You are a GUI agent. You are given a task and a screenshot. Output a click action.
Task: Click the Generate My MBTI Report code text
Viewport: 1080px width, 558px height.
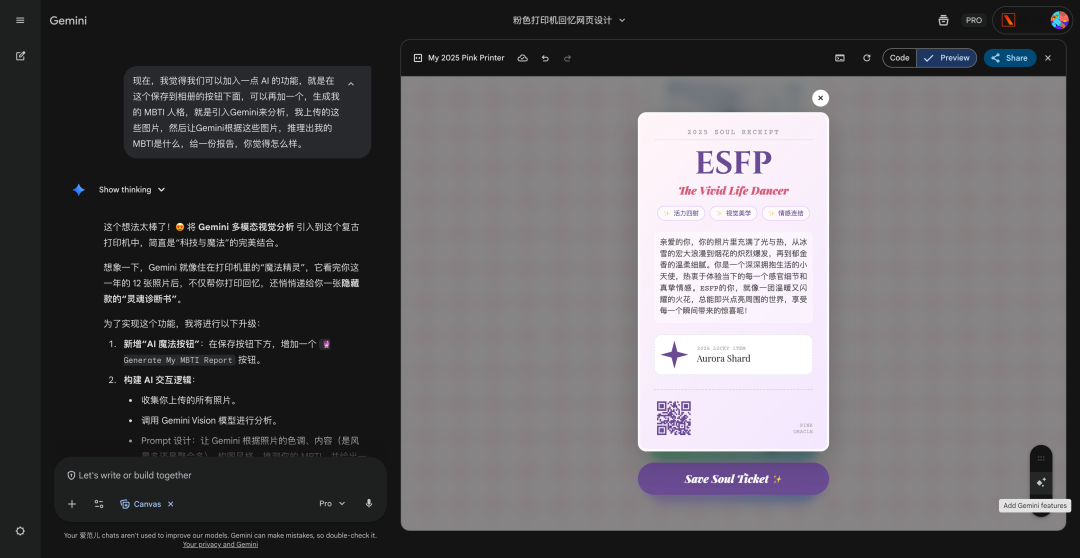click(179, 360)
